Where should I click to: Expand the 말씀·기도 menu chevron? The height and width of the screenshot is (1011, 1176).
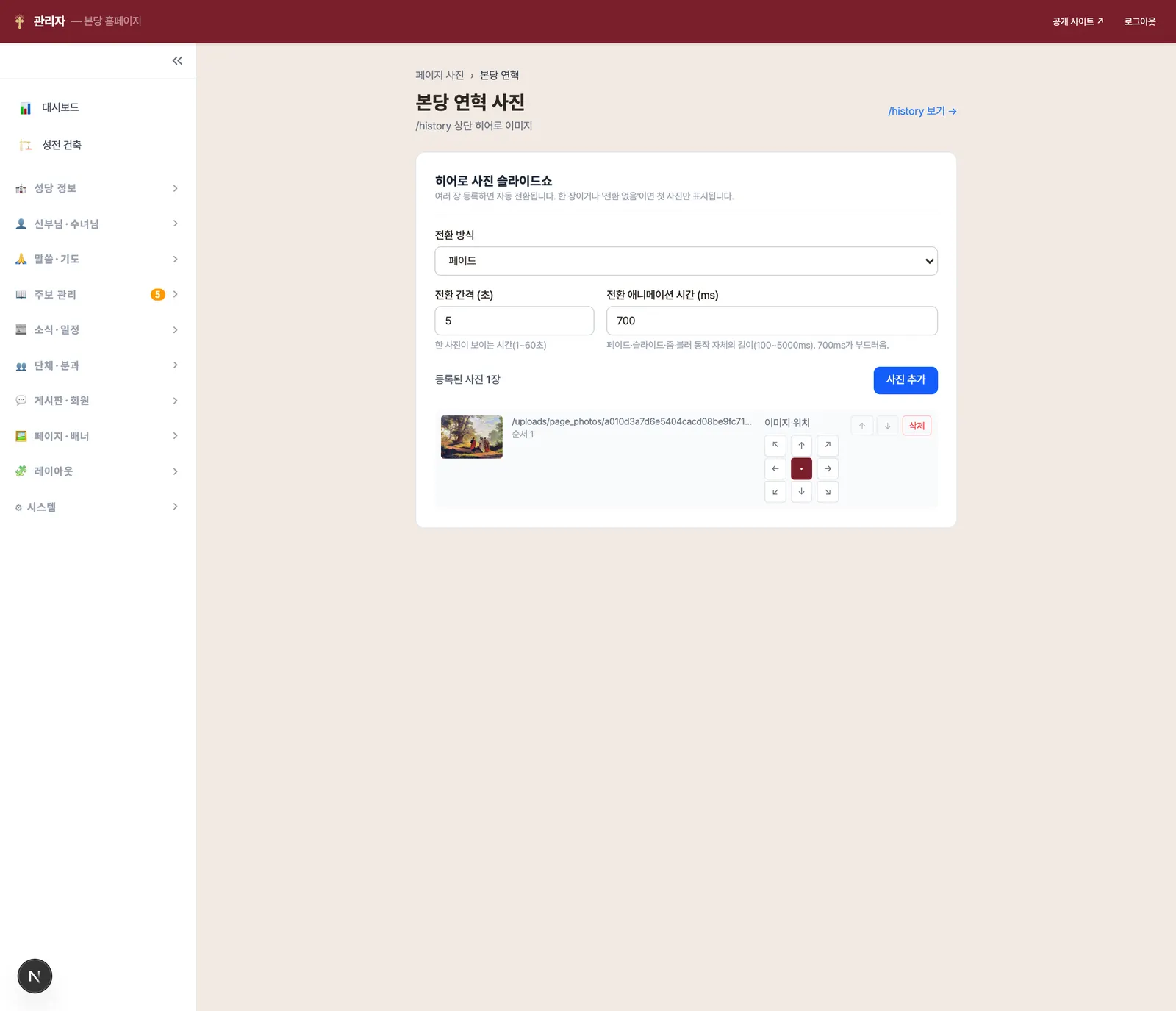[175, 260]
